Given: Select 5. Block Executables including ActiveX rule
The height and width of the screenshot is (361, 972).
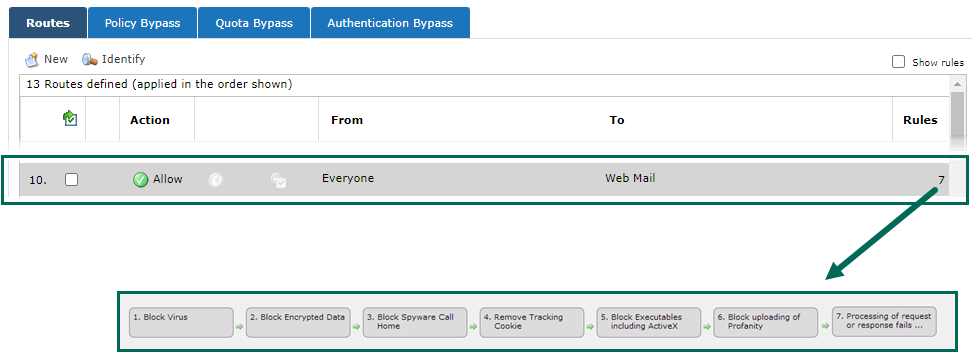Looking at the screenshot, I should (648, 323).
